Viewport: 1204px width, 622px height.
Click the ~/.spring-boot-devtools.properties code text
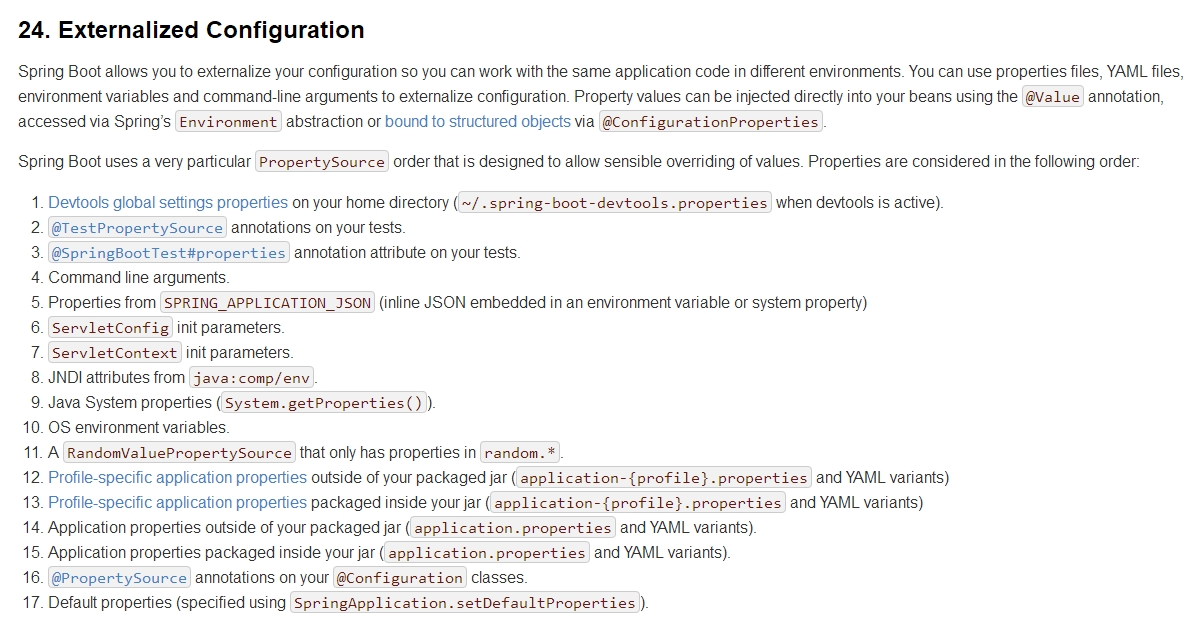click(614, 203)
